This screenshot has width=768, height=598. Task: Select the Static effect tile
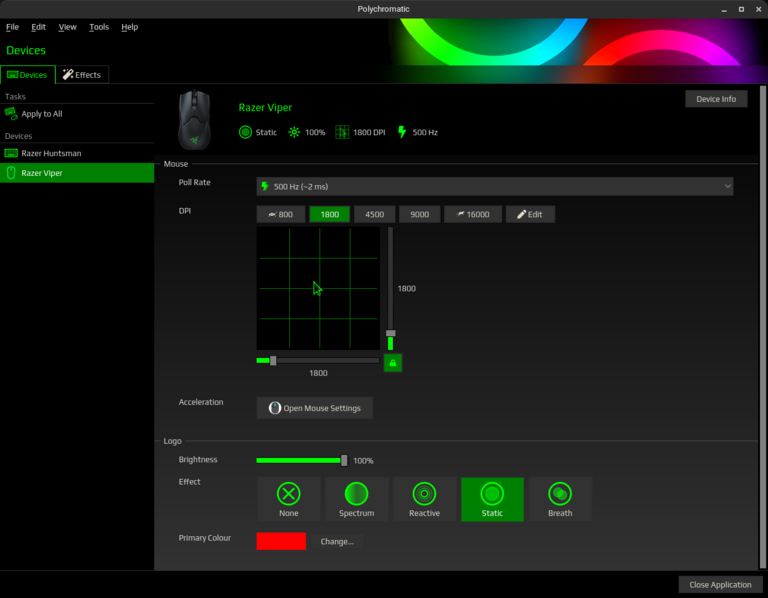(x=492, y=499)
